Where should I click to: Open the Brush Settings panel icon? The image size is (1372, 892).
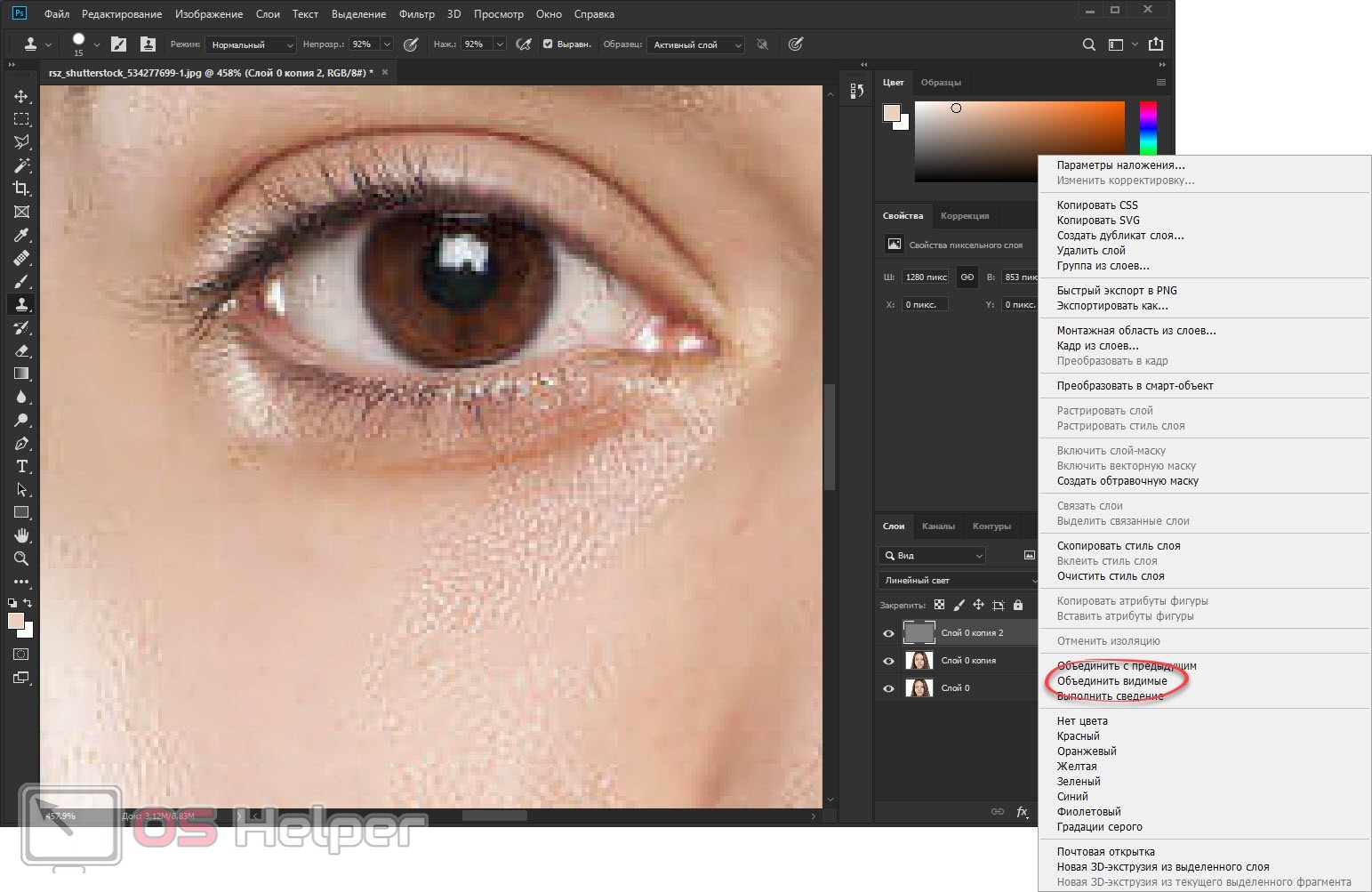pos(118,44)
